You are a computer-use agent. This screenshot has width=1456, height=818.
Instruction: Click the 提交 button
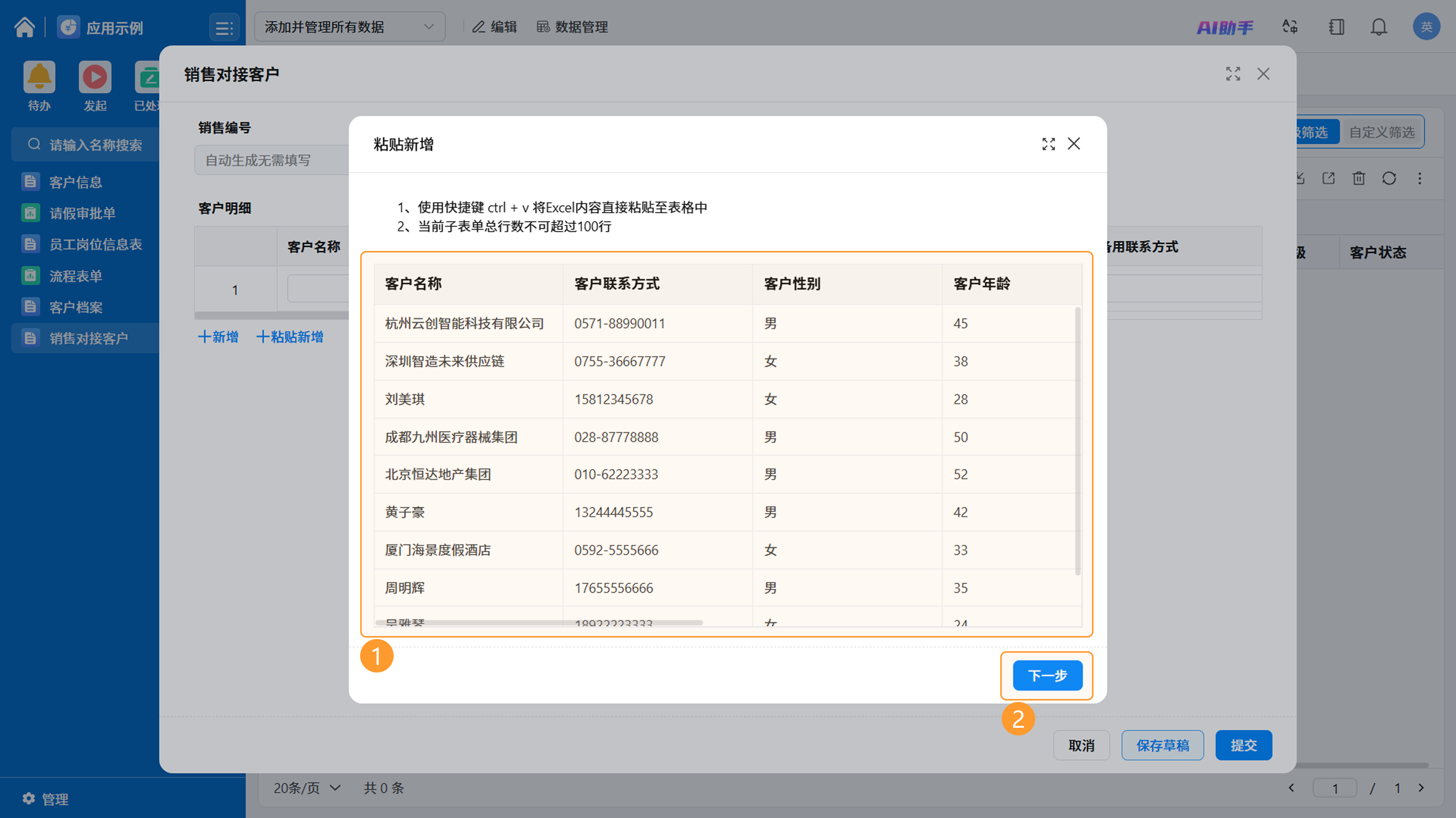(x=1244, y=745)
